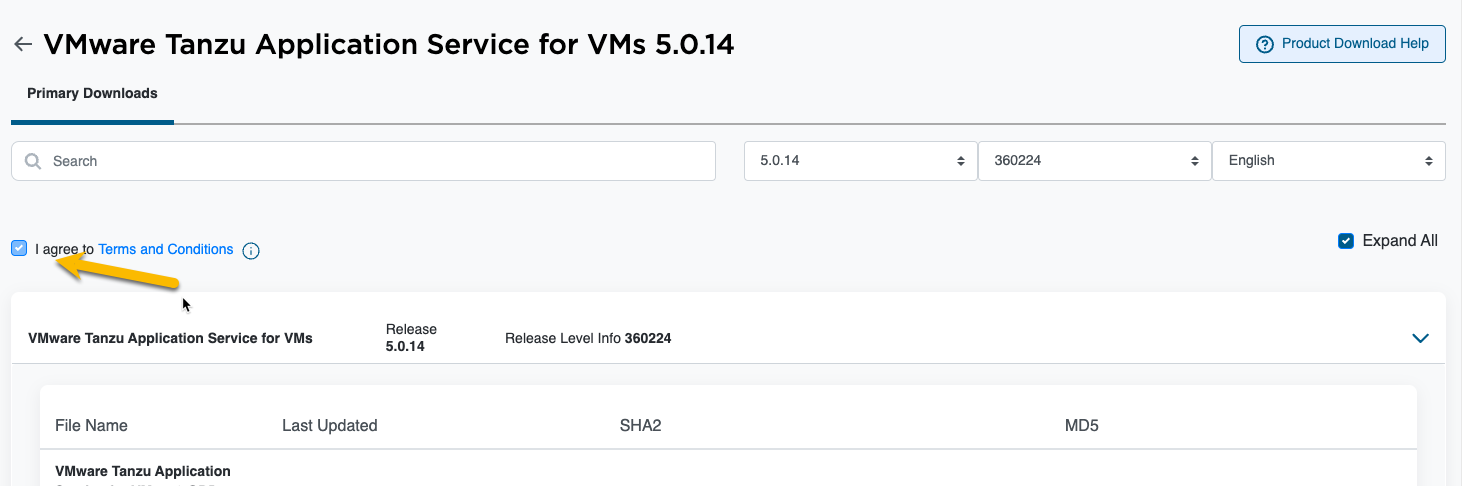
Task: Click the SHA2 column header
Action: point(641,425)
